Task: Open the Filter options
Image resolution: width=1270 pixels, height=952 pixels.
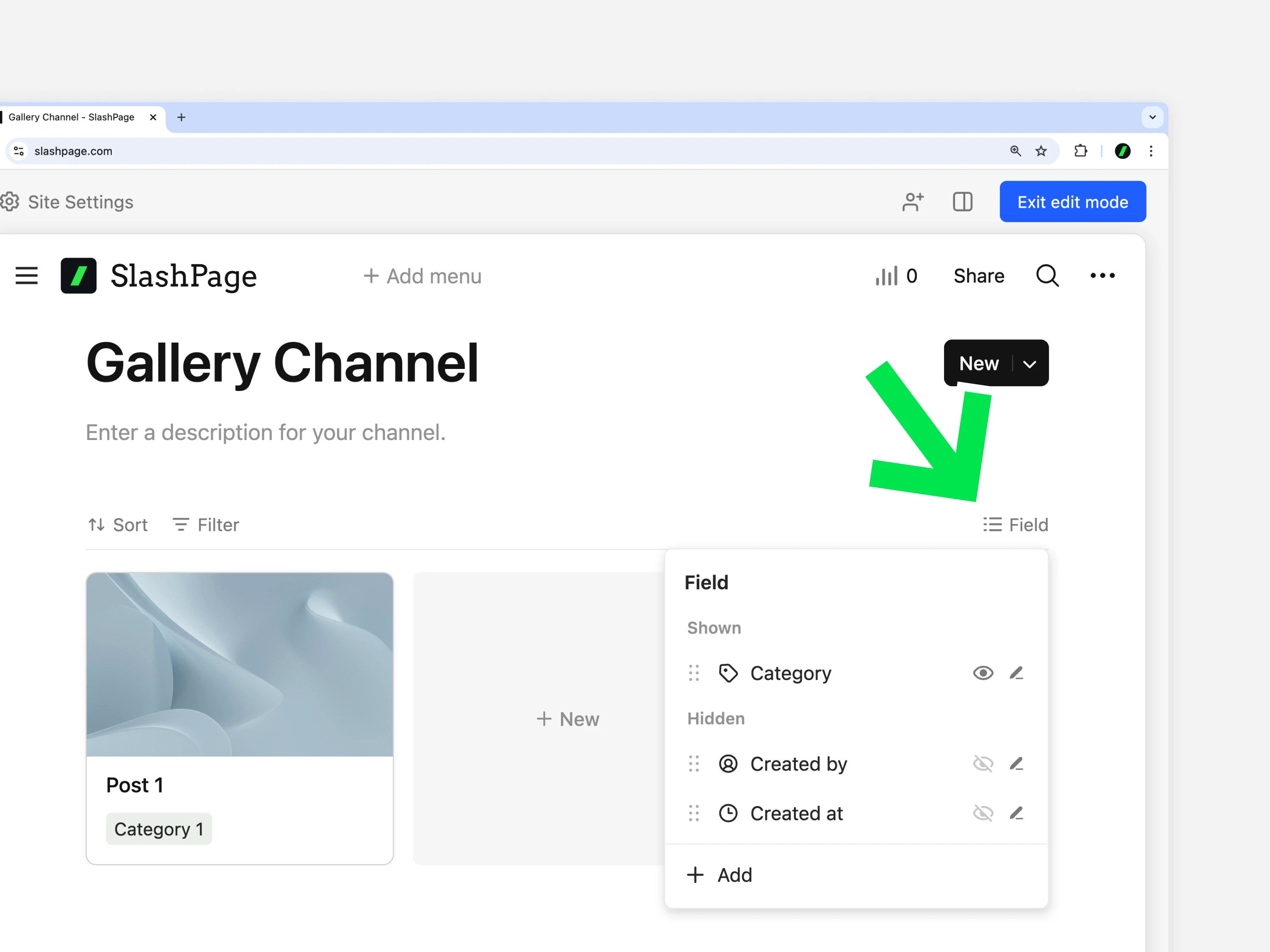Action: [x=206, y=525]
